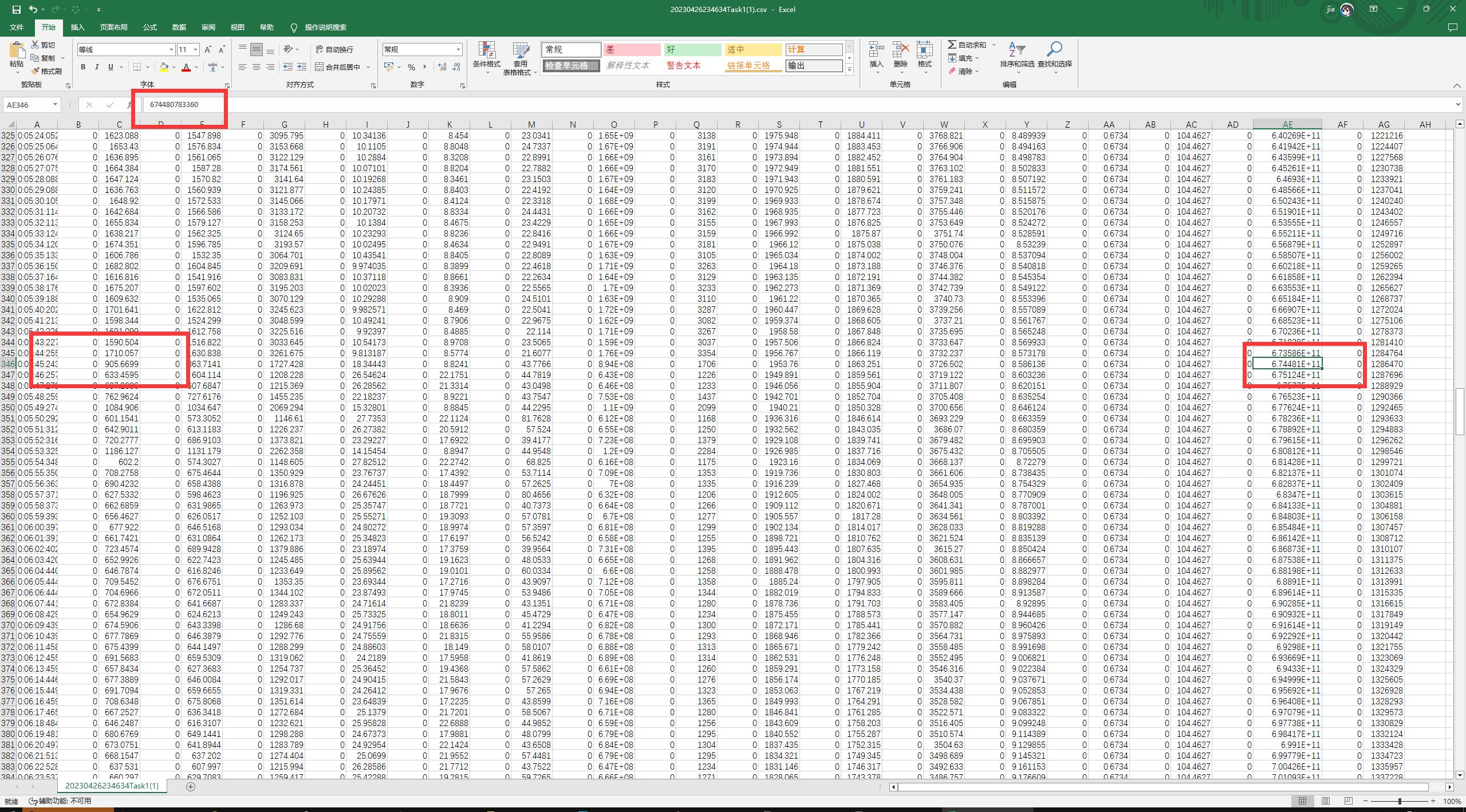The image size is (1466, 812).
Task: Open the font name dropdown (等线)
Action: [x=171, y=50]
